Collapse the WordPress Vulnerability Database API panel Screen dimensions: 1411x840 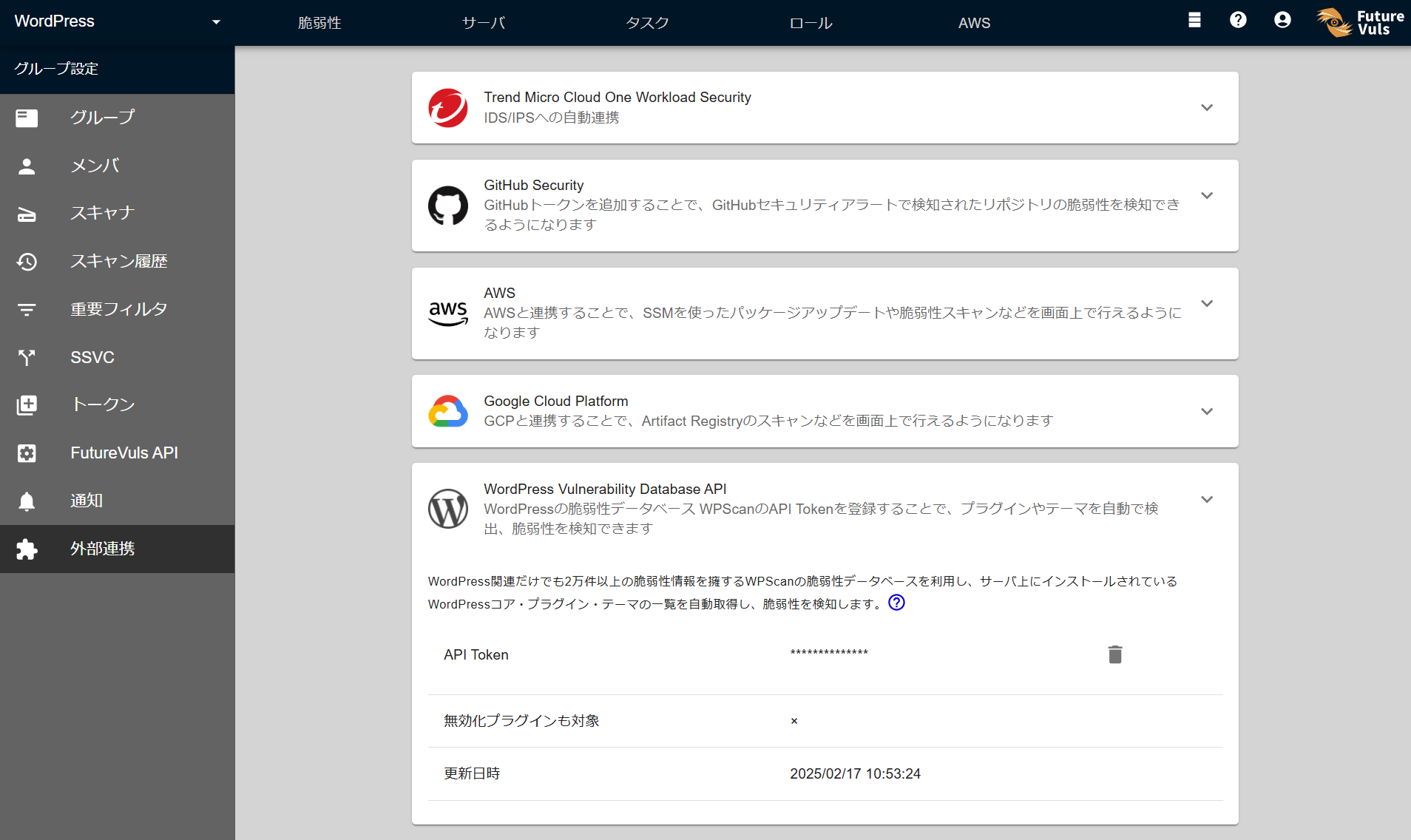(1207, 500)
